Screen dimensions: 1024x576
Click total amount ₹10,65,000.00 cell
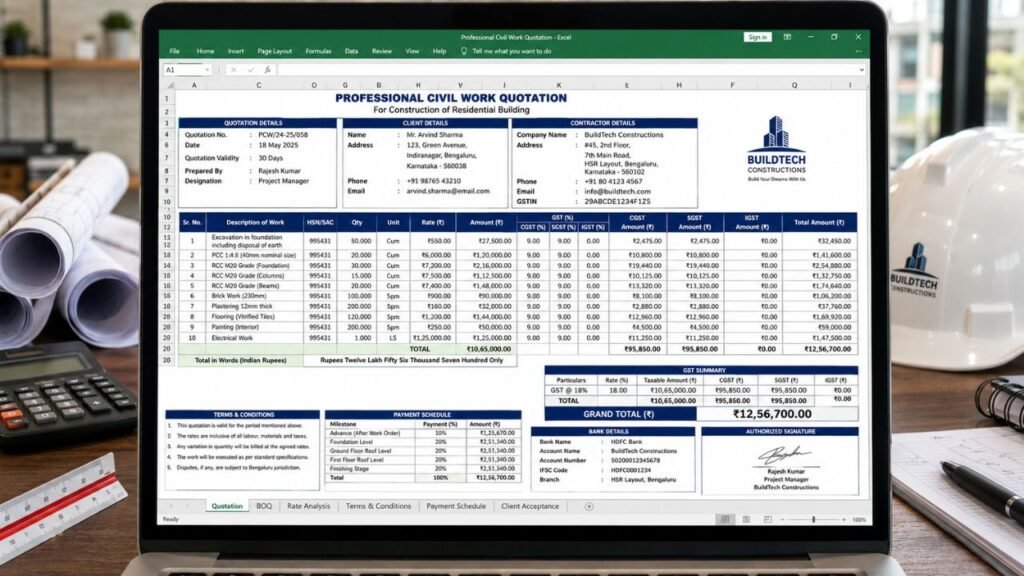point(488,349)
